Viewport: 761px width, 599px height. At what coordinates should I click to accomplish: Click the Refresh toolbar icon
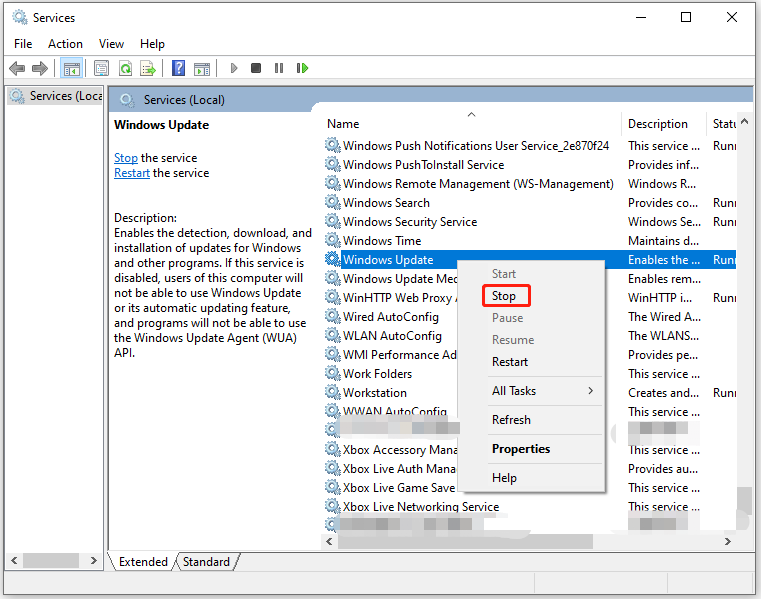126,68
